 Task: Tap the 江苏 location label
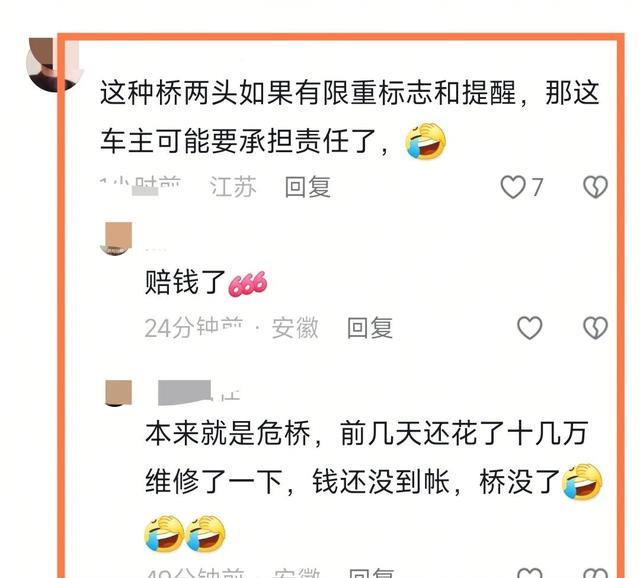tap(233, 187)
